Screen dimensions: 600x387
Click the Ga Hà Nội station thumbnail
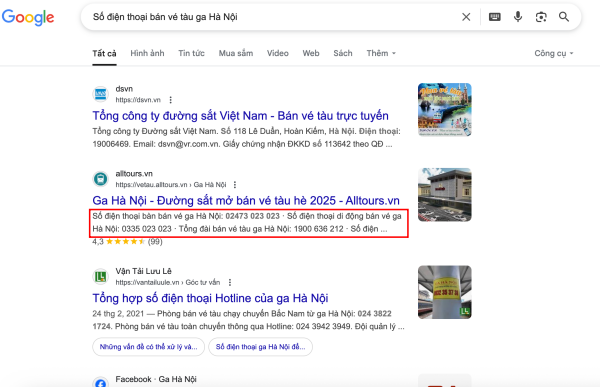445,194
